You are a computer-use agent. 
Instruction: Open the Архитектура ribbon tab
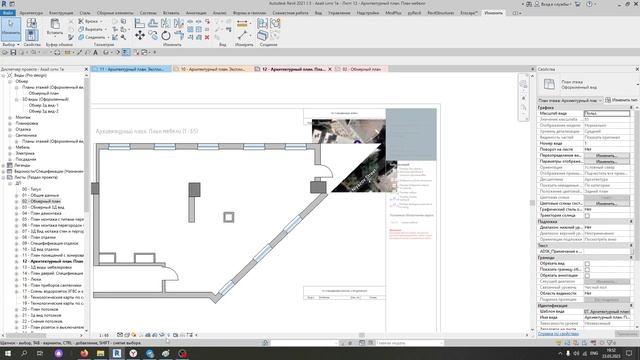[x=31, y=13]
